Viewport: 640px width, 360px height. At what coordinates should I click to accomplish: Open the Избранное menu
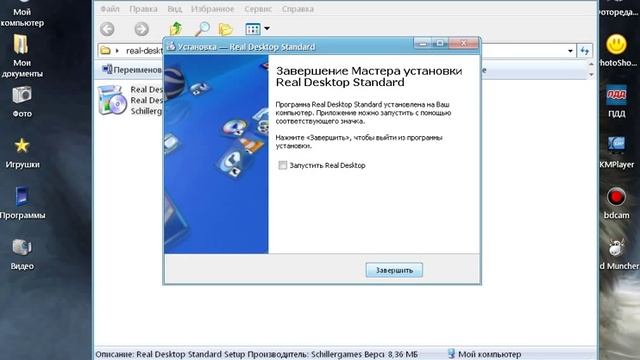coord(213,9)
